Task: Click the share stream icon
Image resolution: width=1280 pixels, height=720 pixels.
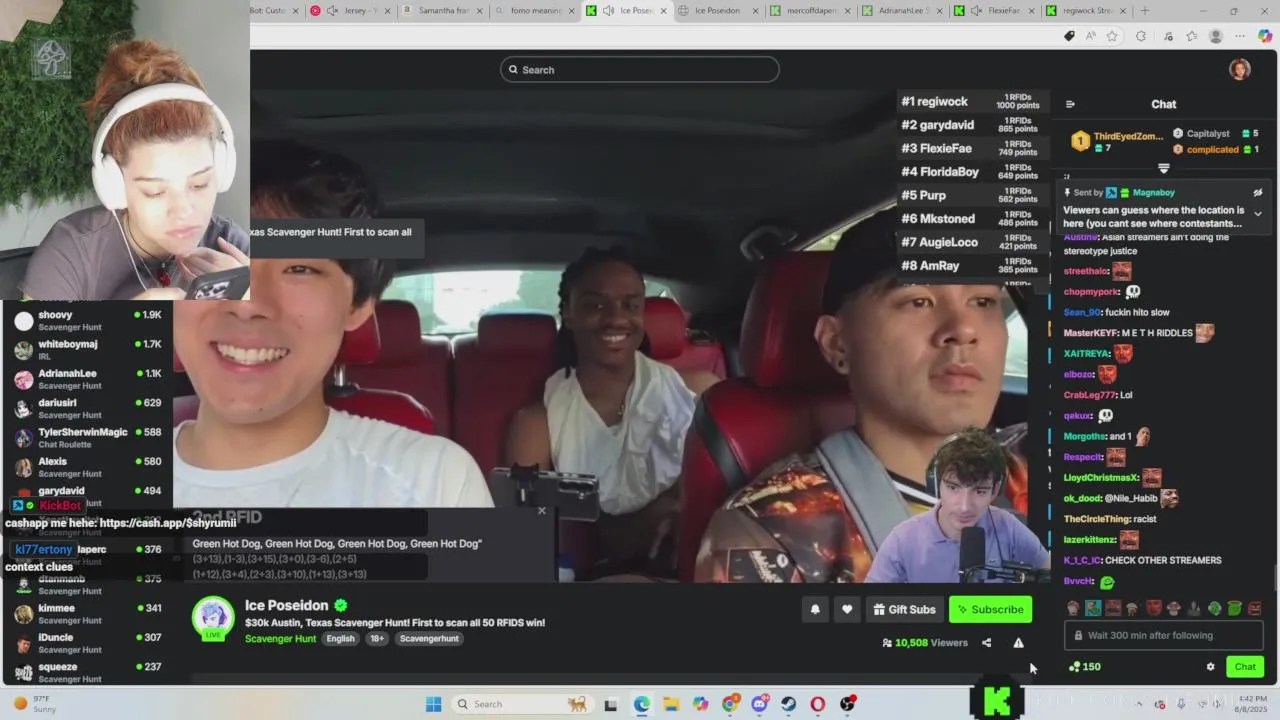Action: coord(986,643)
